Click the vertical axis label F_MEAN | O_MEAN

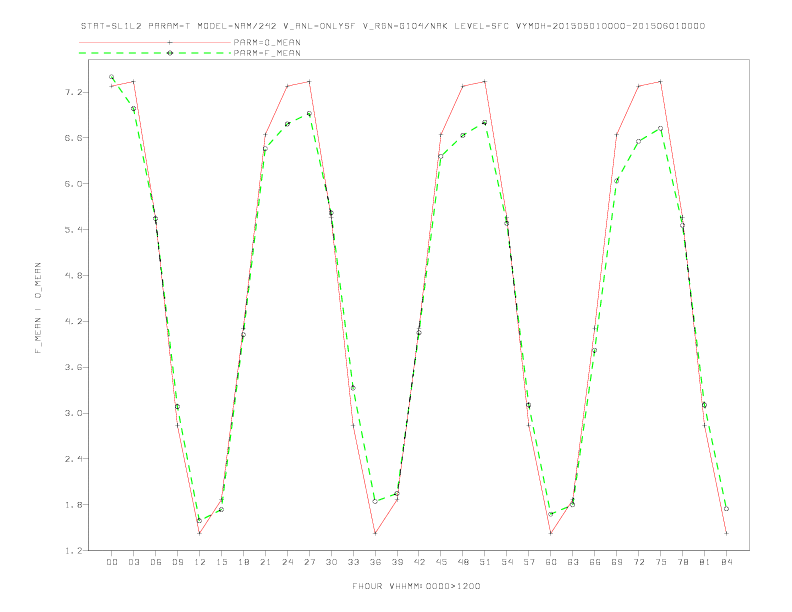click(38, 308)
